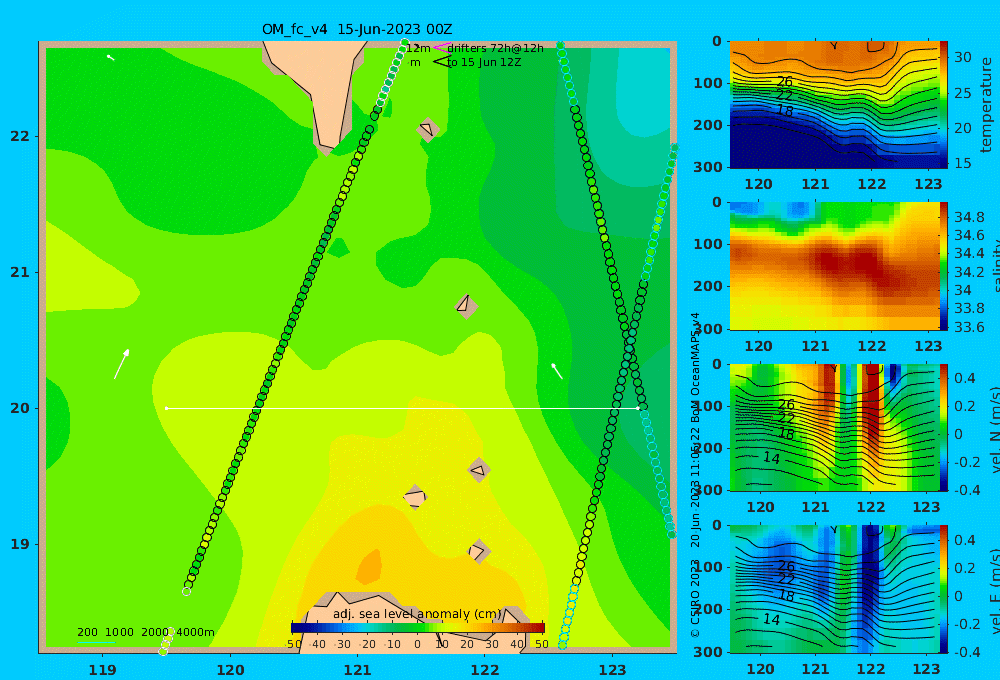Screen dimensions: 1000x680
Task: Click latitude tick label 20 on main map
Action: [x=20, y=408]
